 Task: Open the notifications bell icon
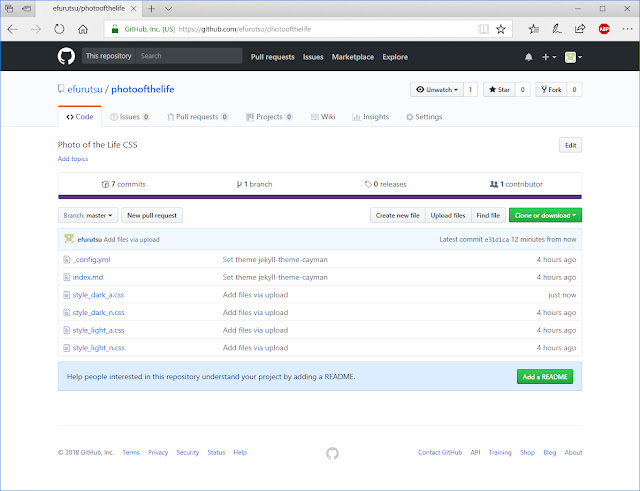(529, 57)
